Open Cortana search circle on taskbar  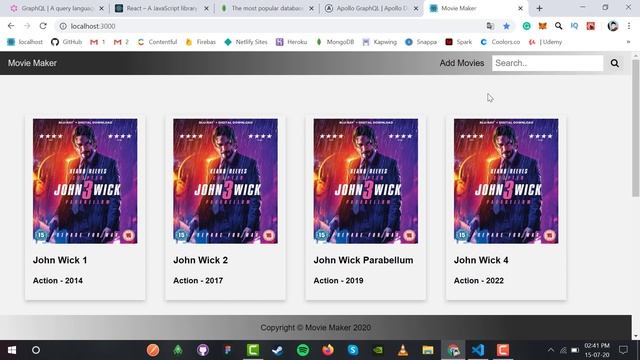coord(36,350)
